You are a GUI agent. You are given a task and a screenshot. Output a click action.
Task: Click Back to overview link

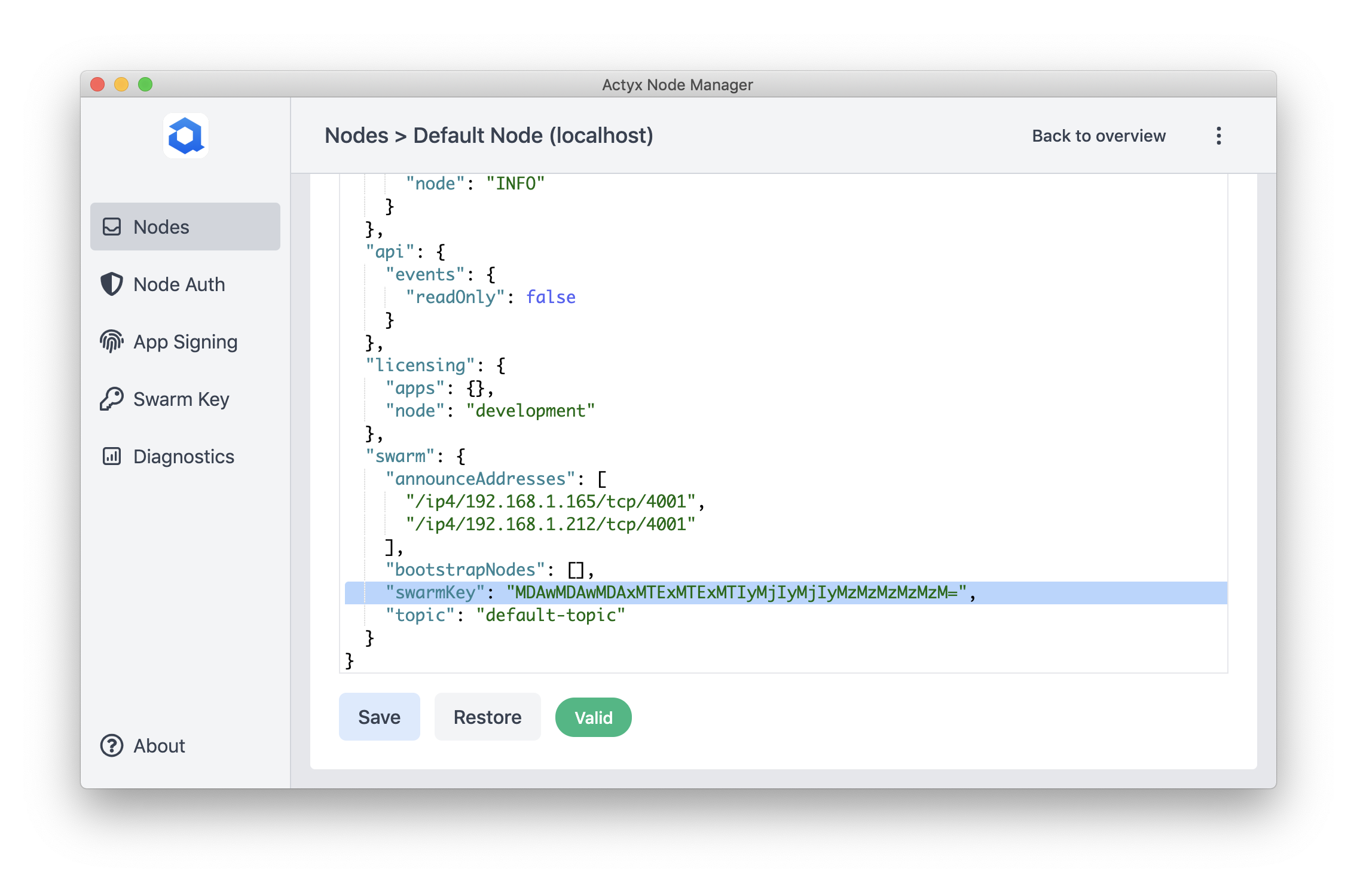(x=1098, y=136)
